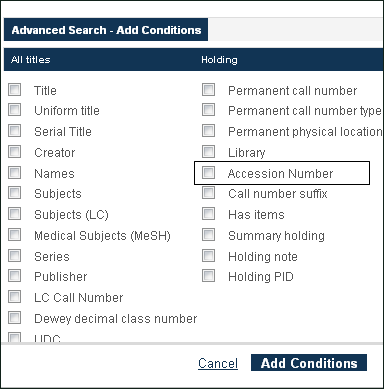Check the Publisher checkbox

pos(15,276)
